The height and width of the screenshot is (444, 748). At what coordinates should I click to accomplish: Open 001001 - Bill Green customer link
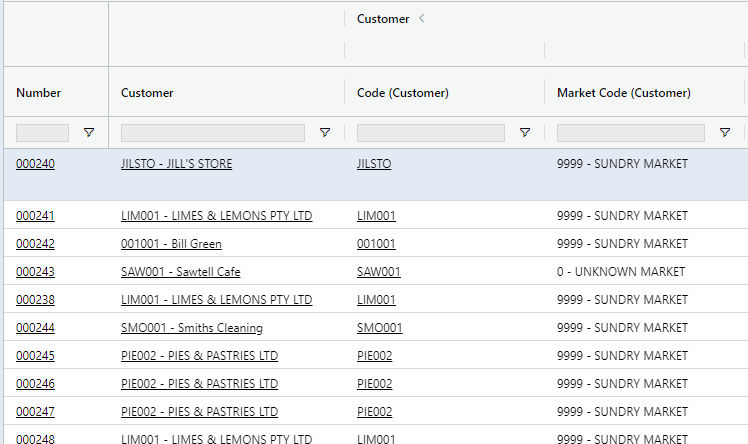(x=171, y=244)
